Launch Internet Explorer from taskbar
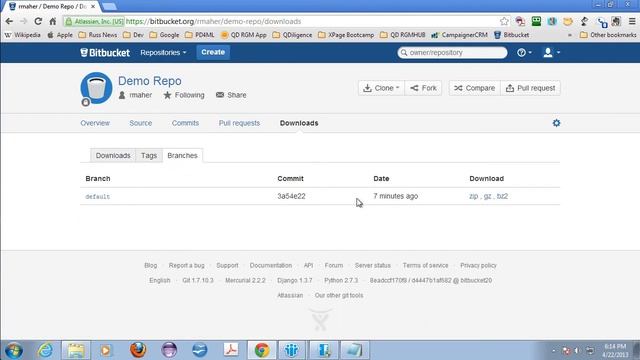640x360 pixels. [x=45, y=350]
